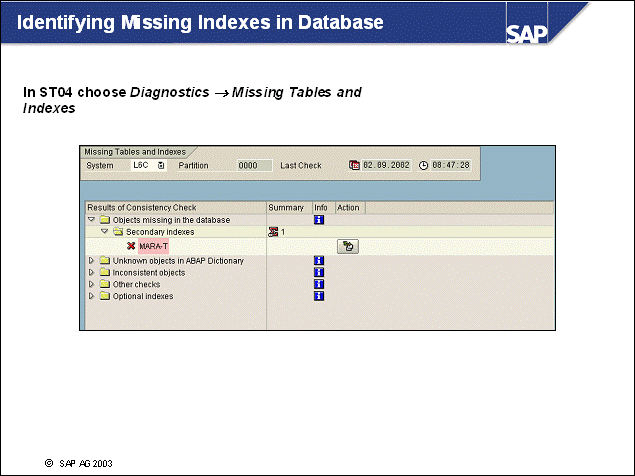The height and width of the screenshot is (476, 635).
Task: Expand the Optional indexes node
Action: click(x=92, y=296)
